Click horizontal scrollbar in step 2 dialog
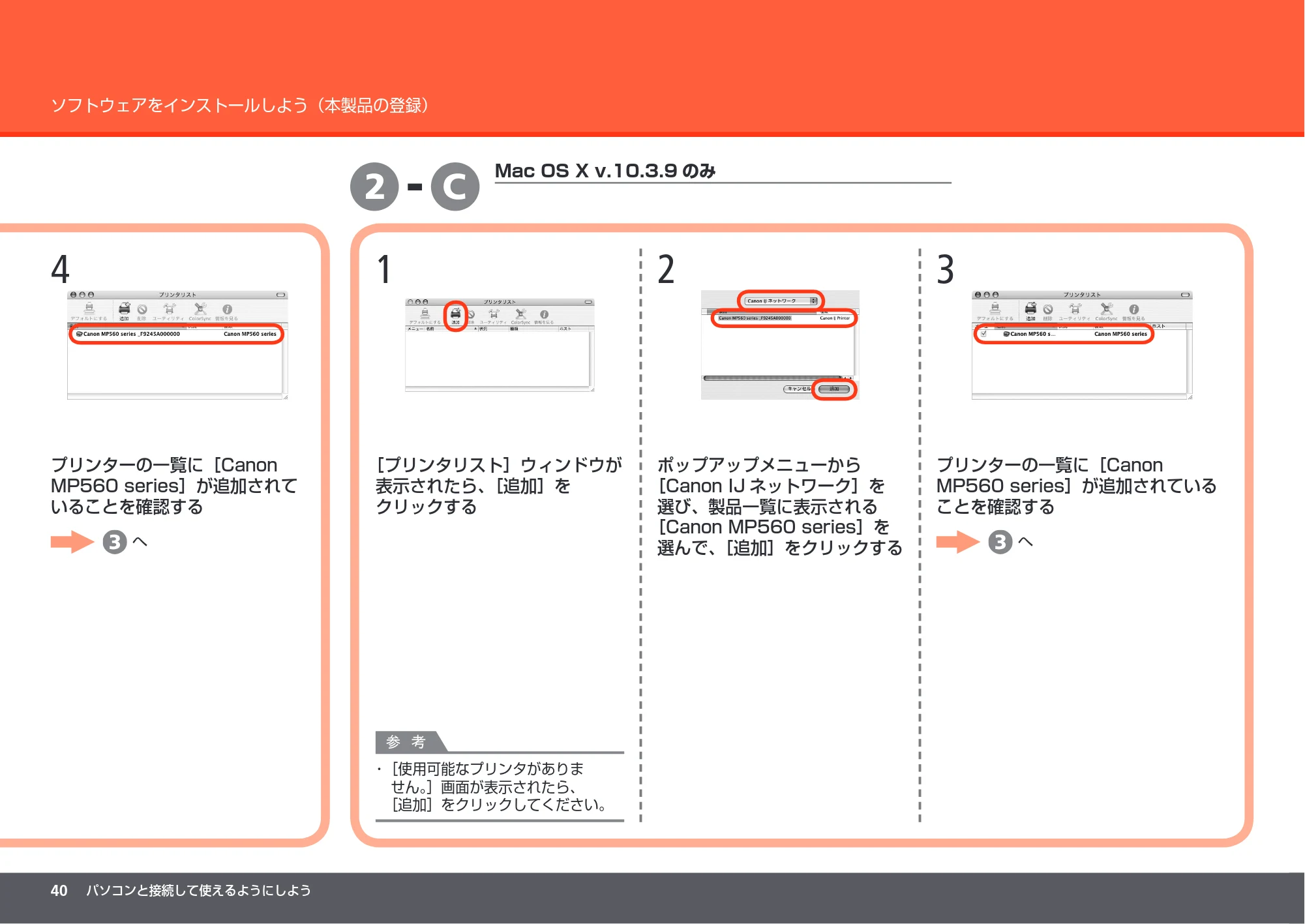 [x=773, y=378]
